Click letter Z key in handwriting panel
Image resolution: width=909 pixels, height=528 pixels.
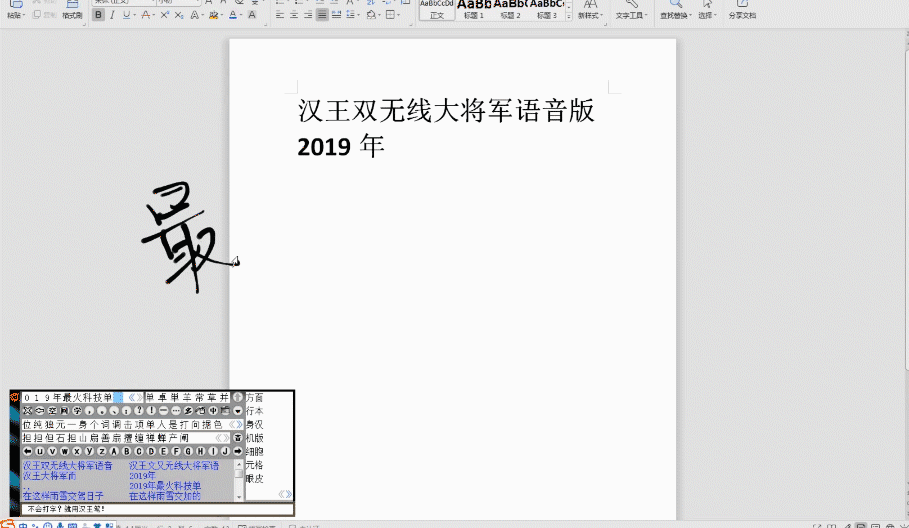101,451
